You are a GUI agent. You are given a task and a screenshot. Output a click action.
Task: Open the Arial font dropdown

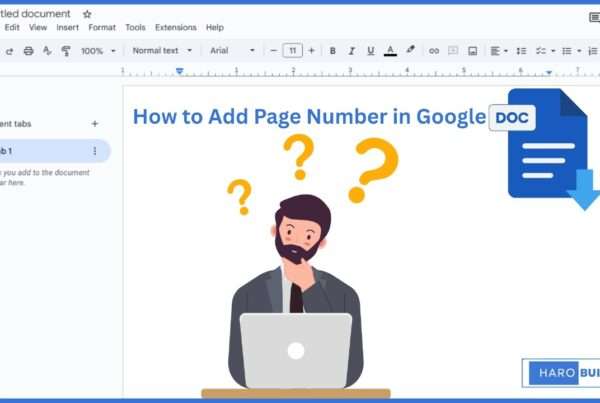tap(232, 51)
